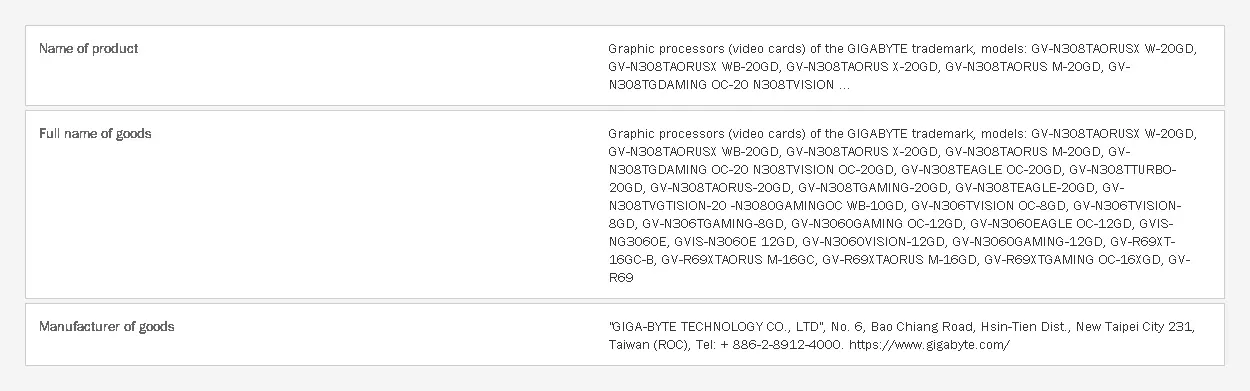Click the GVIS-N3060E 12GD model text
Viewport: 1250px width, 391px height.
(735, 242)
